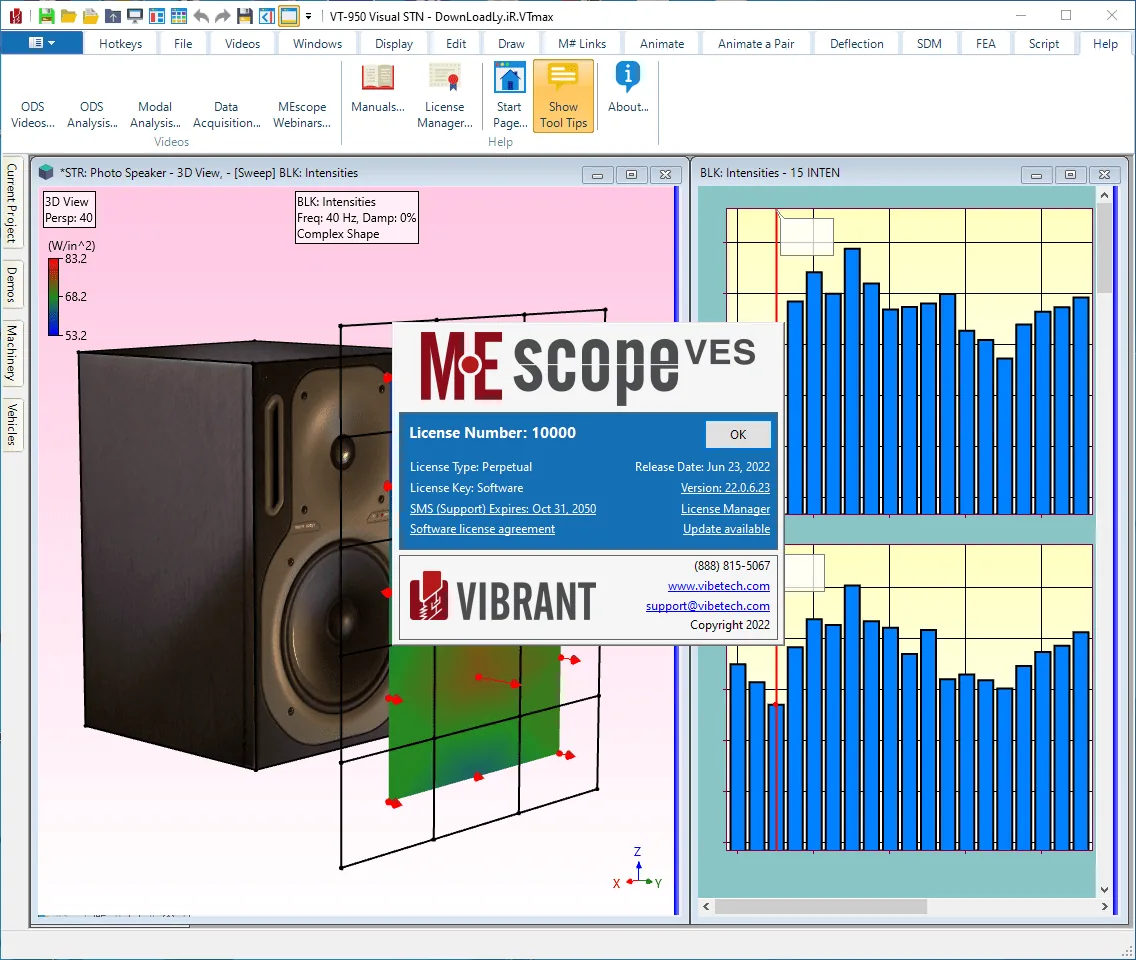The width and height of the screenshot is (1136, 960).
Task: Click the Update available link
Action: pyautogui.click(x=726, y=529)
